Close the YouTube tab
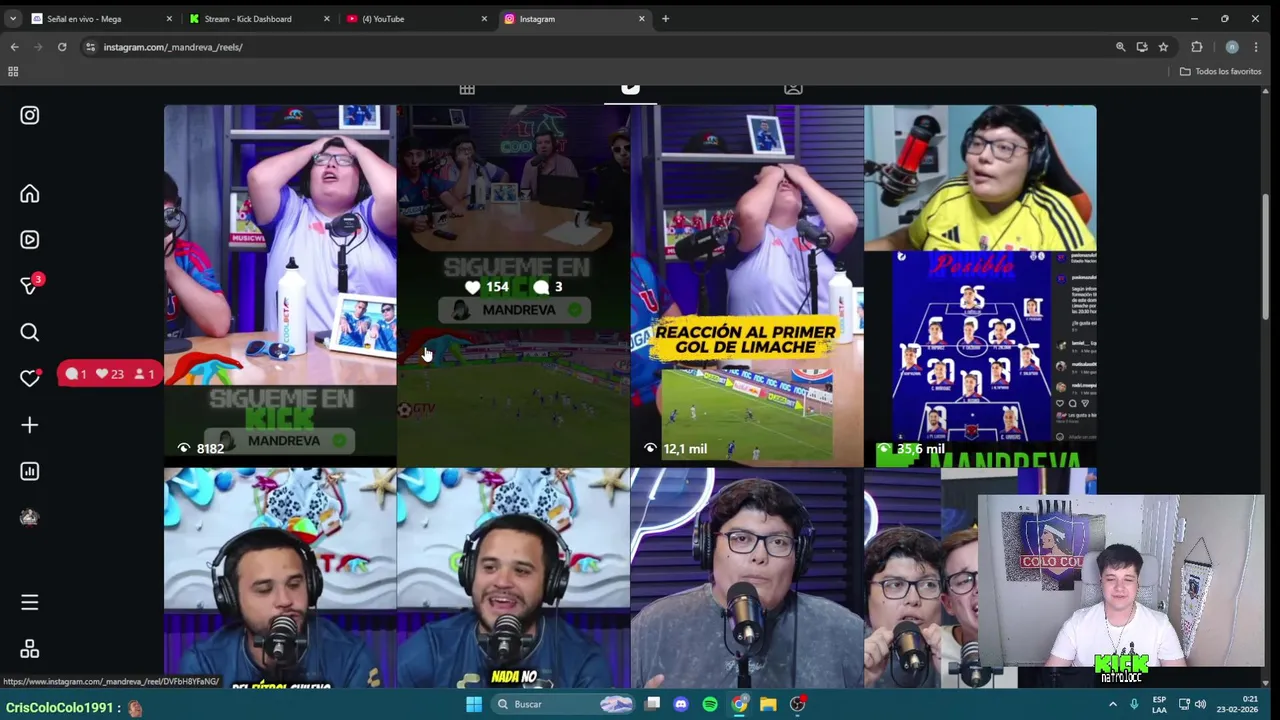1280x720 pixels. (x=484, y=19)
